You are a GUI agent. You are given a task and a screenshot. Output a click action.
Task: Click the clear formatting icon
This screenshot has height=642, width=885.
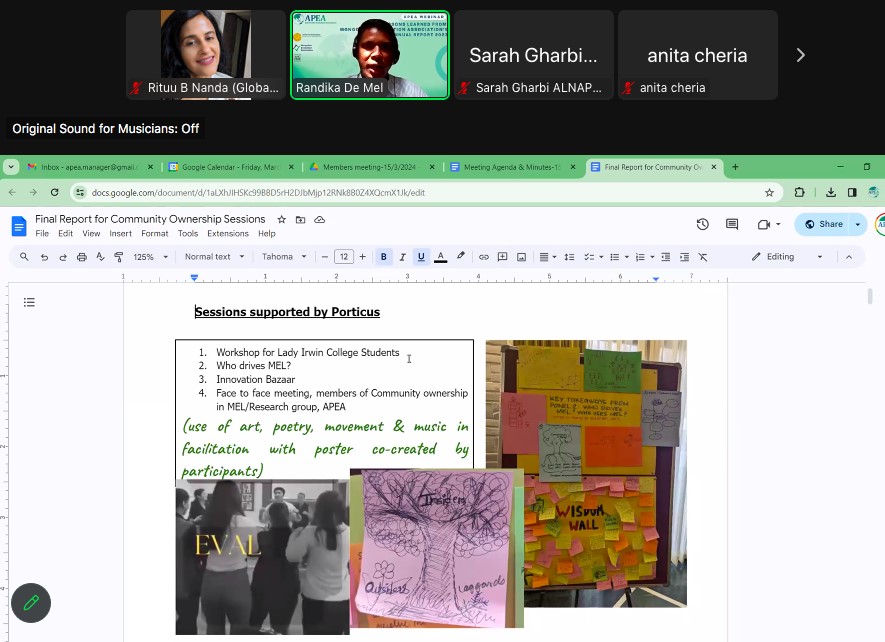pyautogui.click(x=703, y=257)
